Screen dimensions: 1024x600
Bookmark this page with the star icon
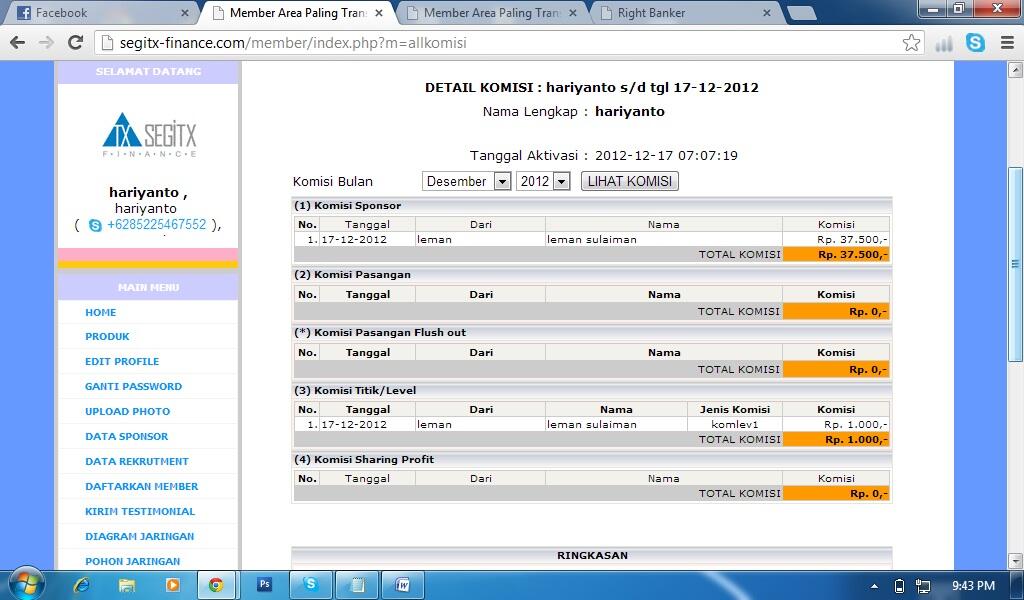click(911, 43)
